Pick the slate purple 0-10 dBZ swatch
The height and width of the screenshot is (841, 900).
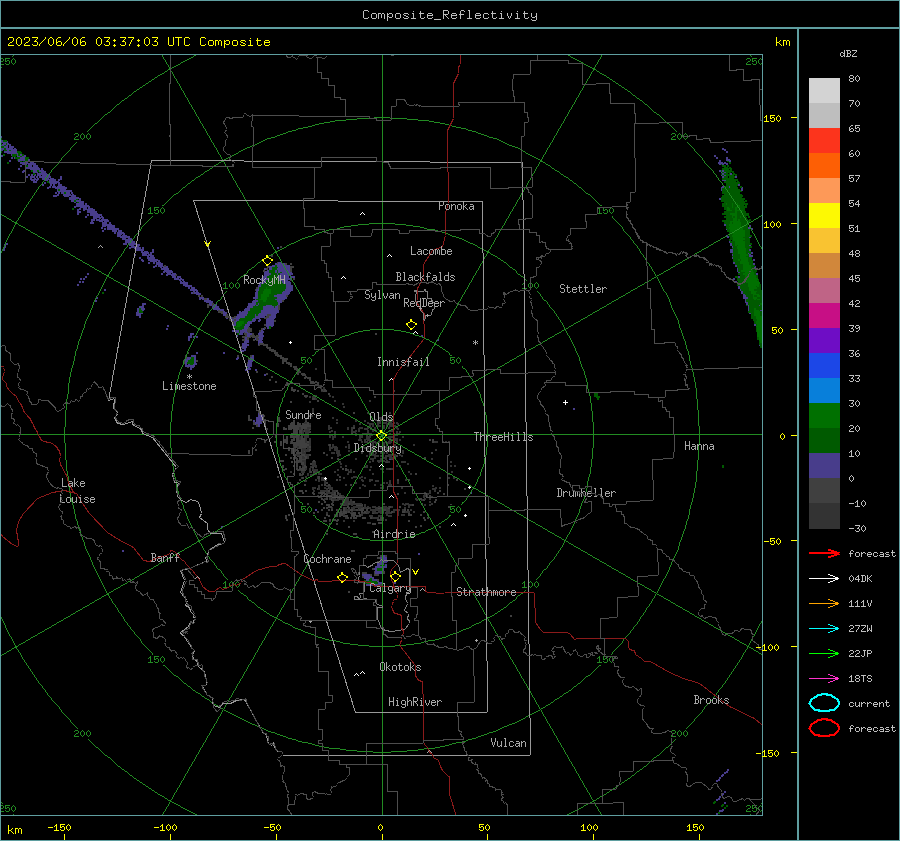[824, 466]
